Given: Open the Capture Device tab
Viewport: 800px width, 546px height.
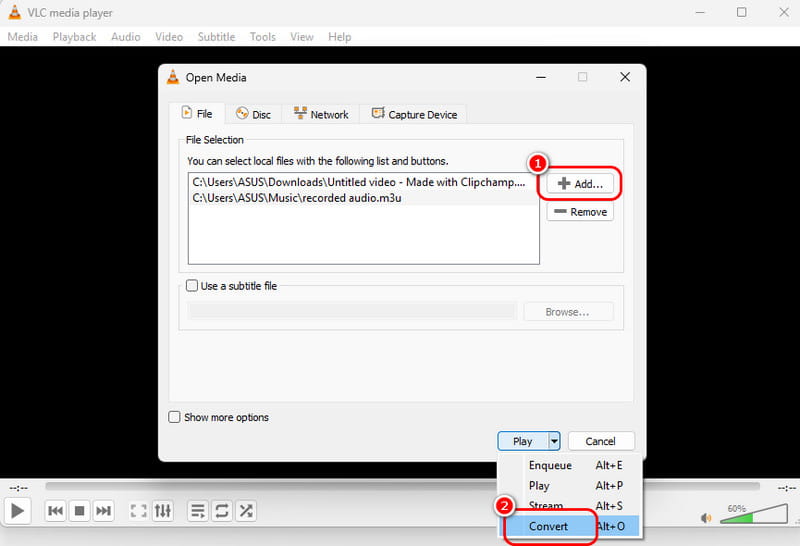Looking at the screenshot, I should [x=414, y=114].
